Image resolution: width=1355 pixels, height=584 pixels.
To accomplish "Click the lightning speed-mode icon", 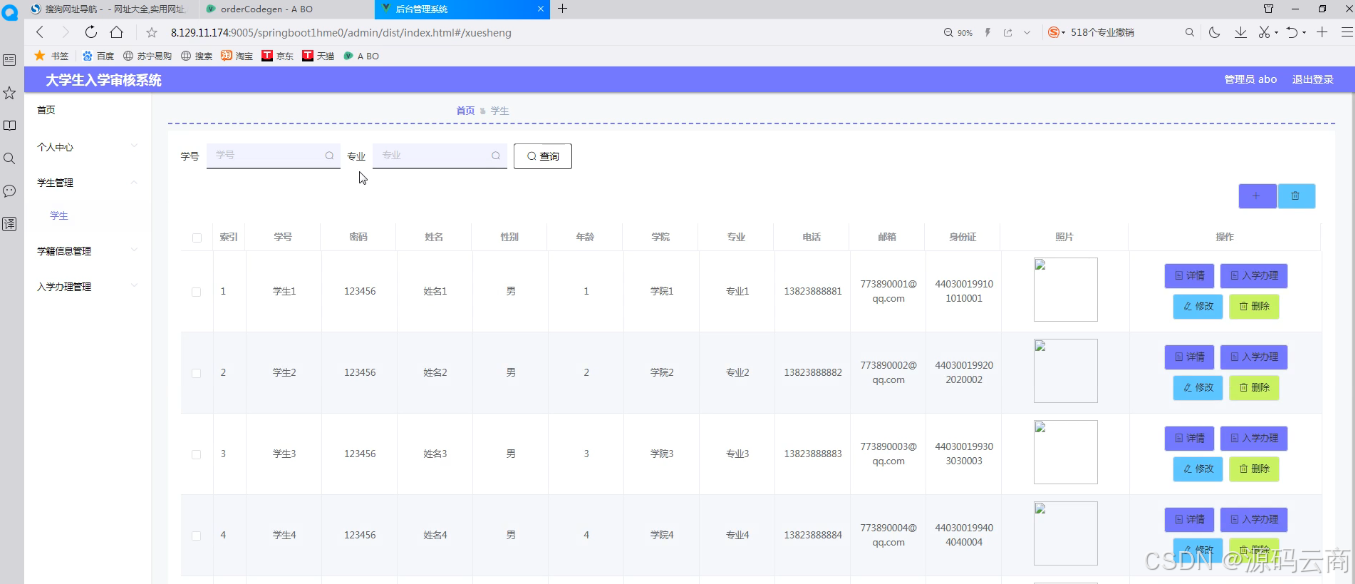I will point(988,32).
